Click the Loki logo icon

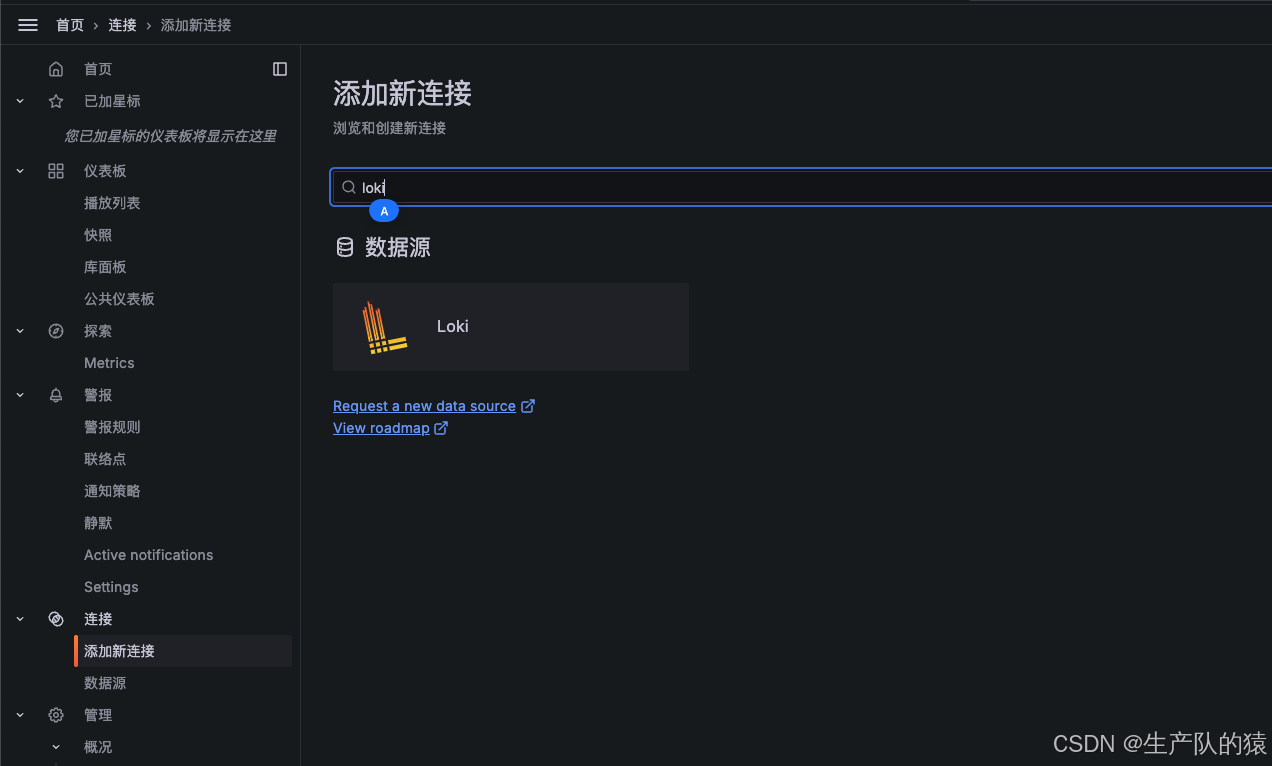pyautogui.click(x=384, y=327)
